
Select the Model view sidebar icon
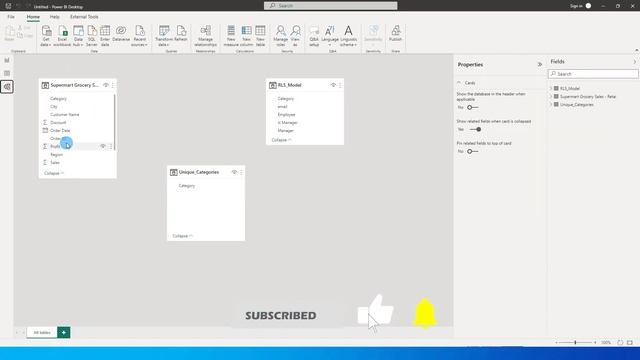(x=7, y=87)
